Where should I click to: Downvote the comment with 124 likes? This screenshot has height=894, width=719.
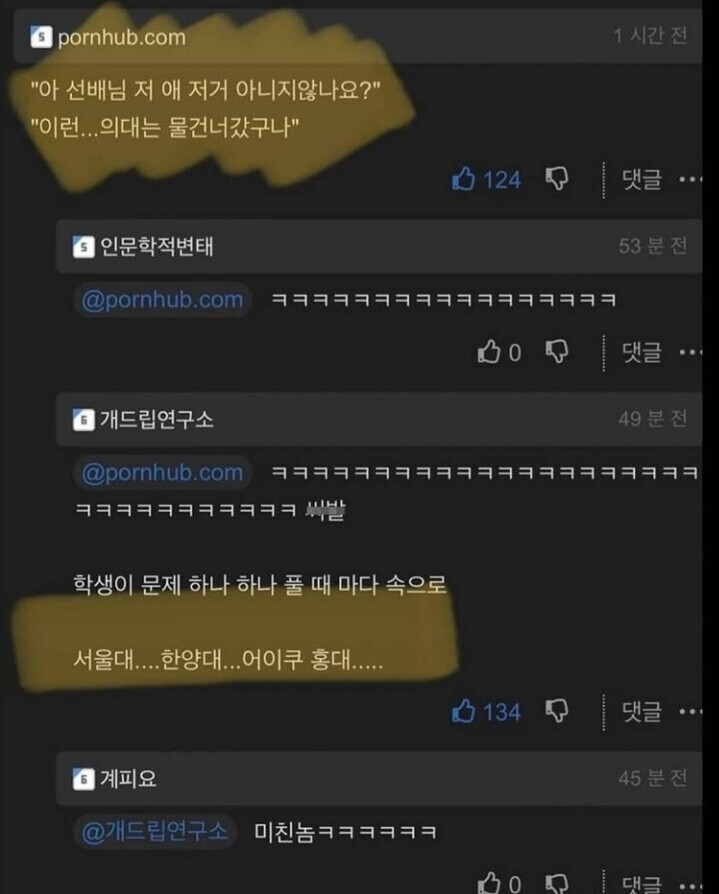pos(557,179)
